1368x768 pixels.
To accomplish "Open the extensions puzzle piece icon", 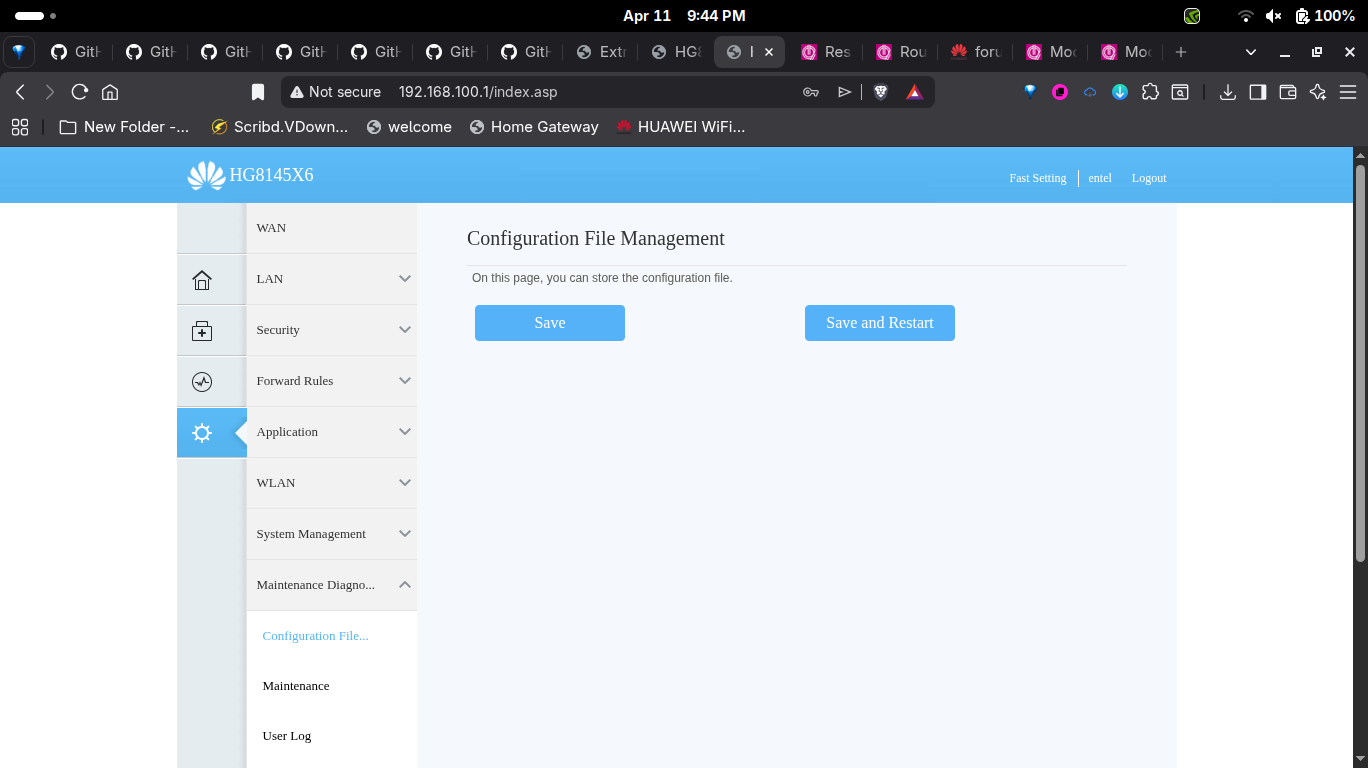I will (x=1150, y=92).
